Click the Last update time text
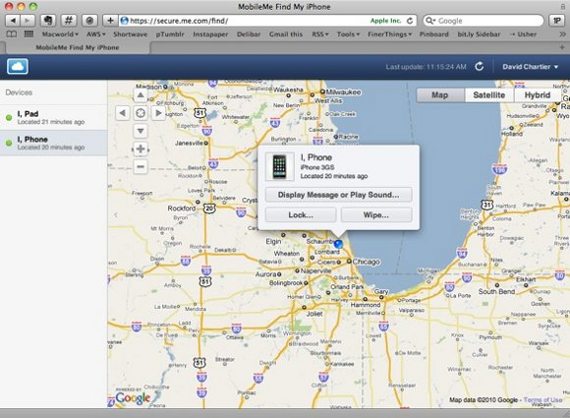The height and width of the screenshot is (418, 570). (x=426, y=67)
